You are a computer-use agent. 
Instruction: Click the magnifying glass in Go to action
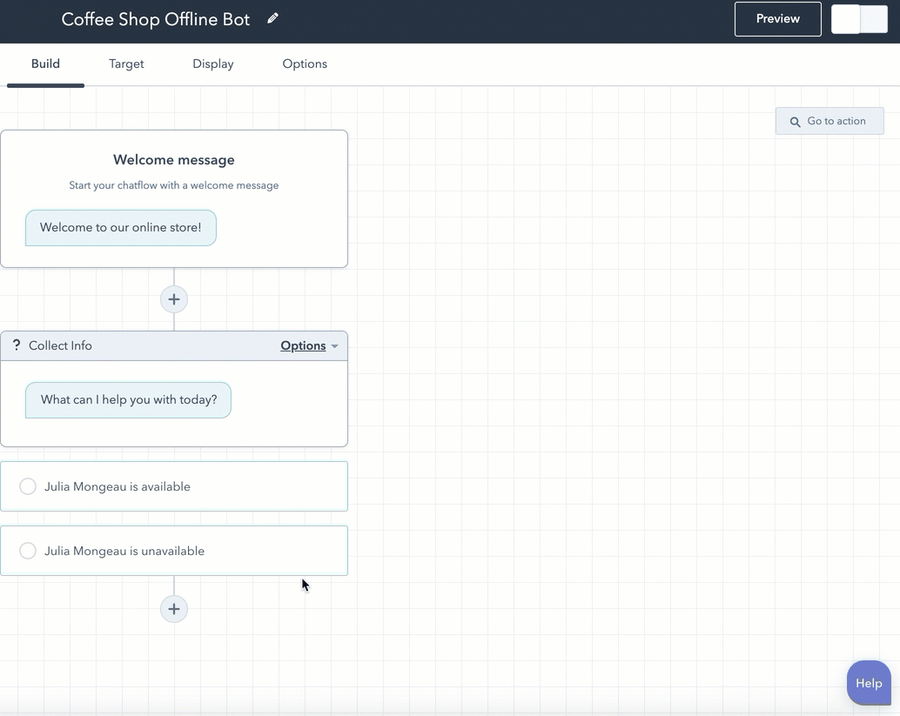click(x=795, y=120)
